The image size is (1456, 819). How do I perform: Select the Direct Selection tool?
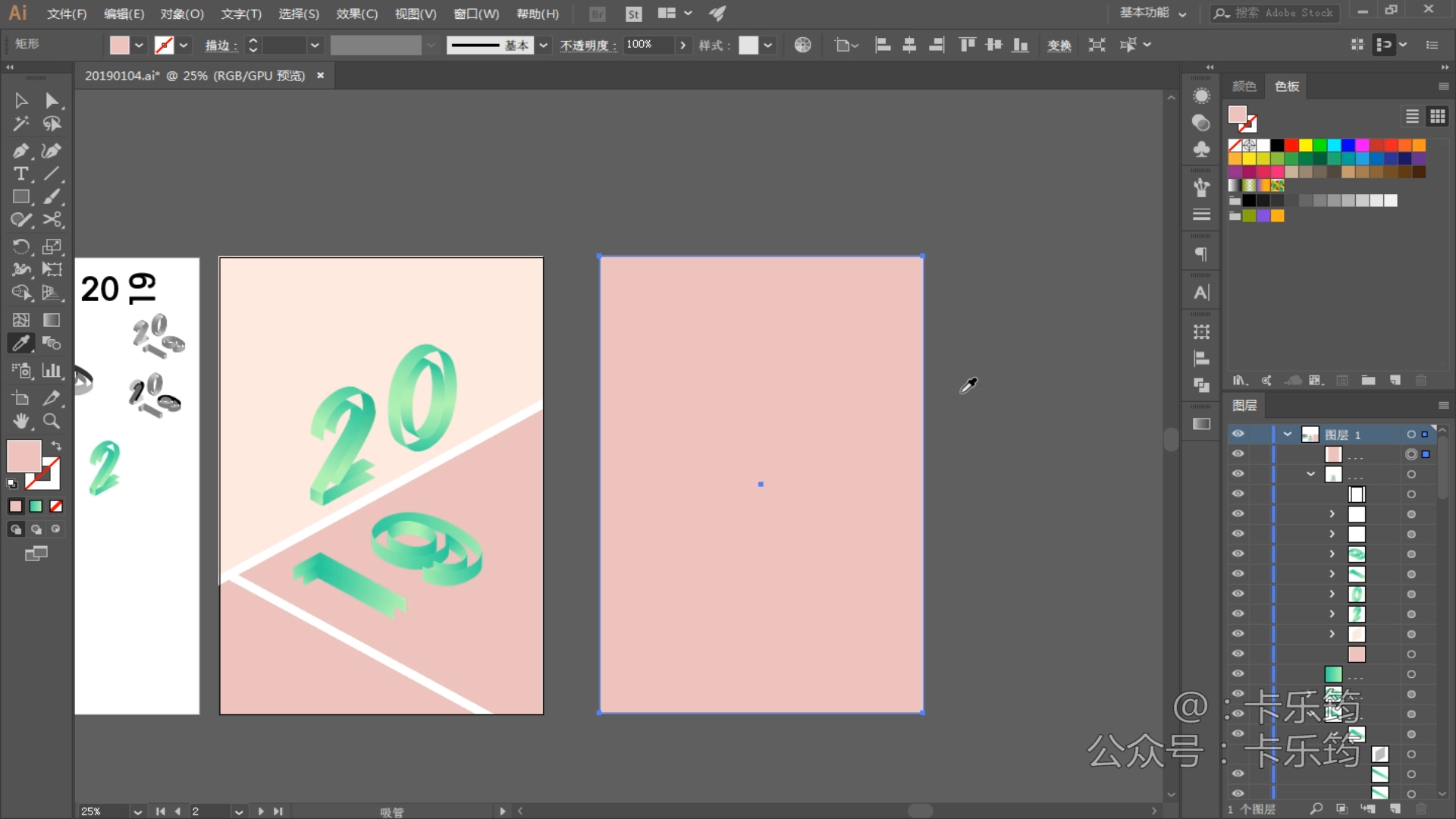click(52, 101)
